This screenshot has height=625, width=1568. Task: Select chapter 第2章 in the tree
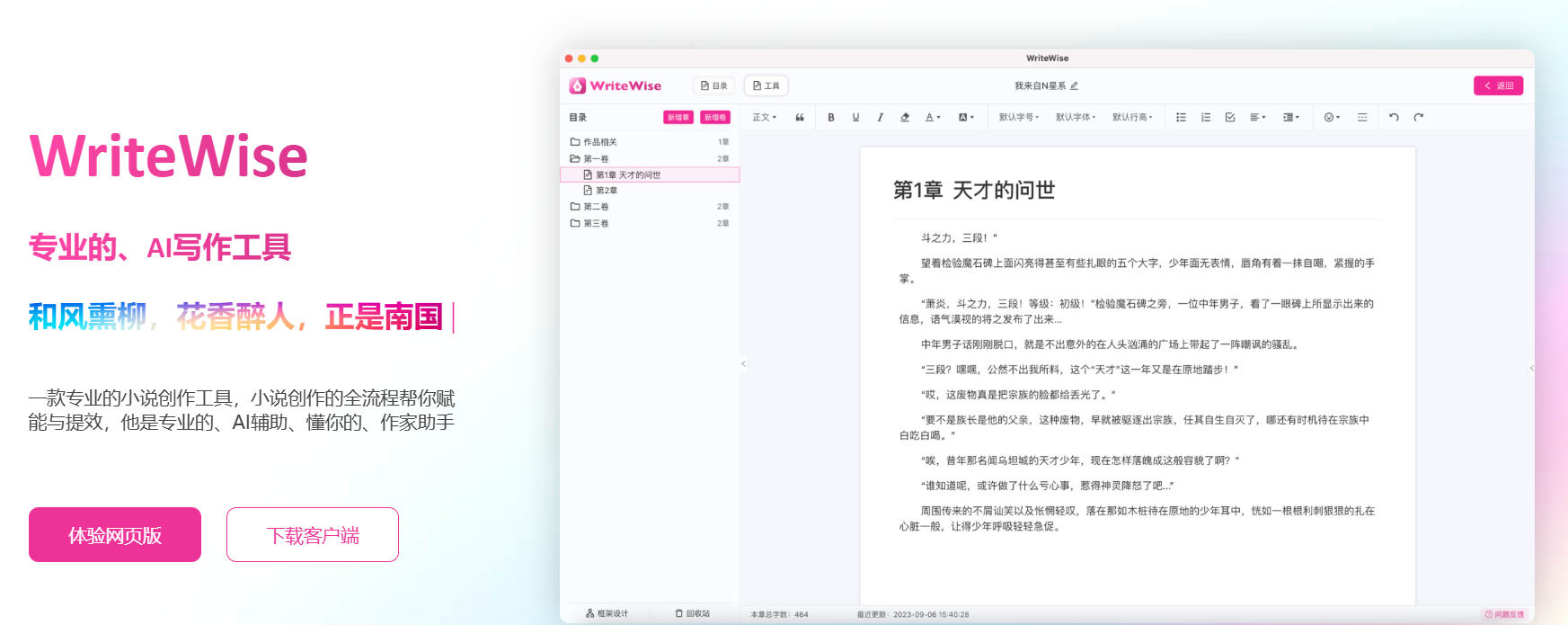pyautogui.click(x=649, y=191)
